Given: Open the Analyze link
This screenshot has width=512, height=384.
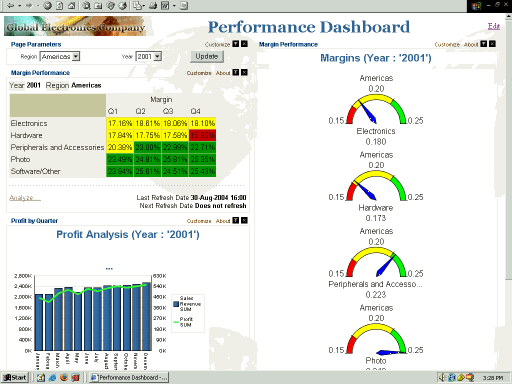Looking at the screenshot, I should coord(25,198).
